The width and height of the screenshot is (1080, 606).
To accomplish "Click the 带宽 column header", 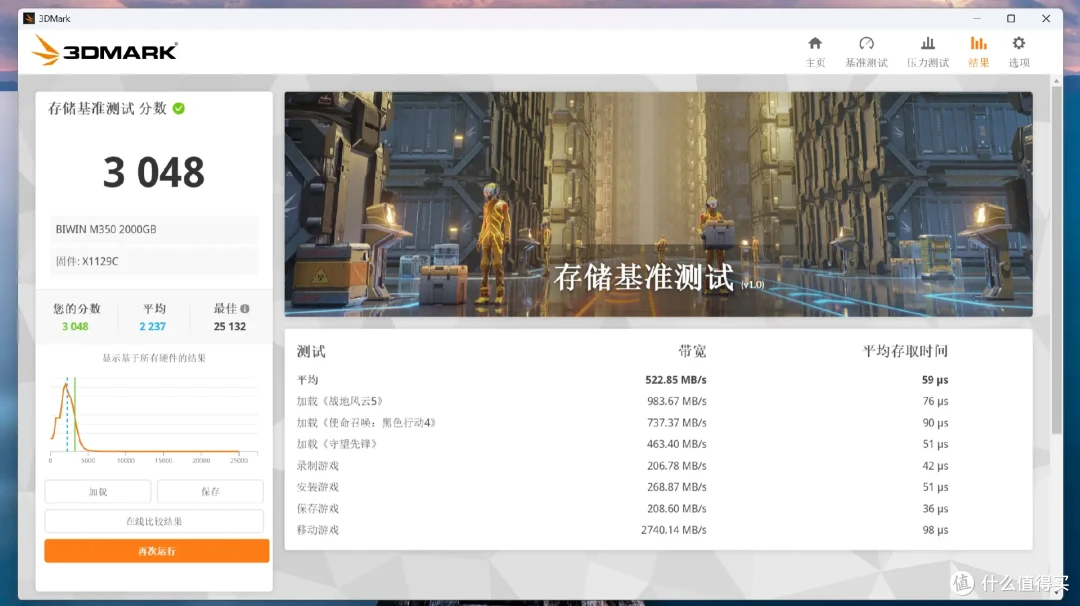I will click(692, 352).
